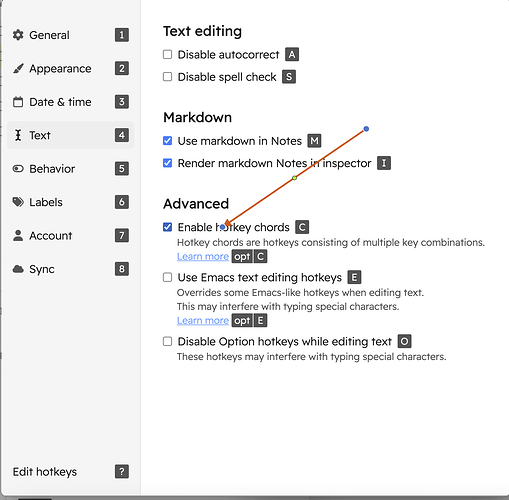Select the Appearance settings tab

tap(71, 68)
